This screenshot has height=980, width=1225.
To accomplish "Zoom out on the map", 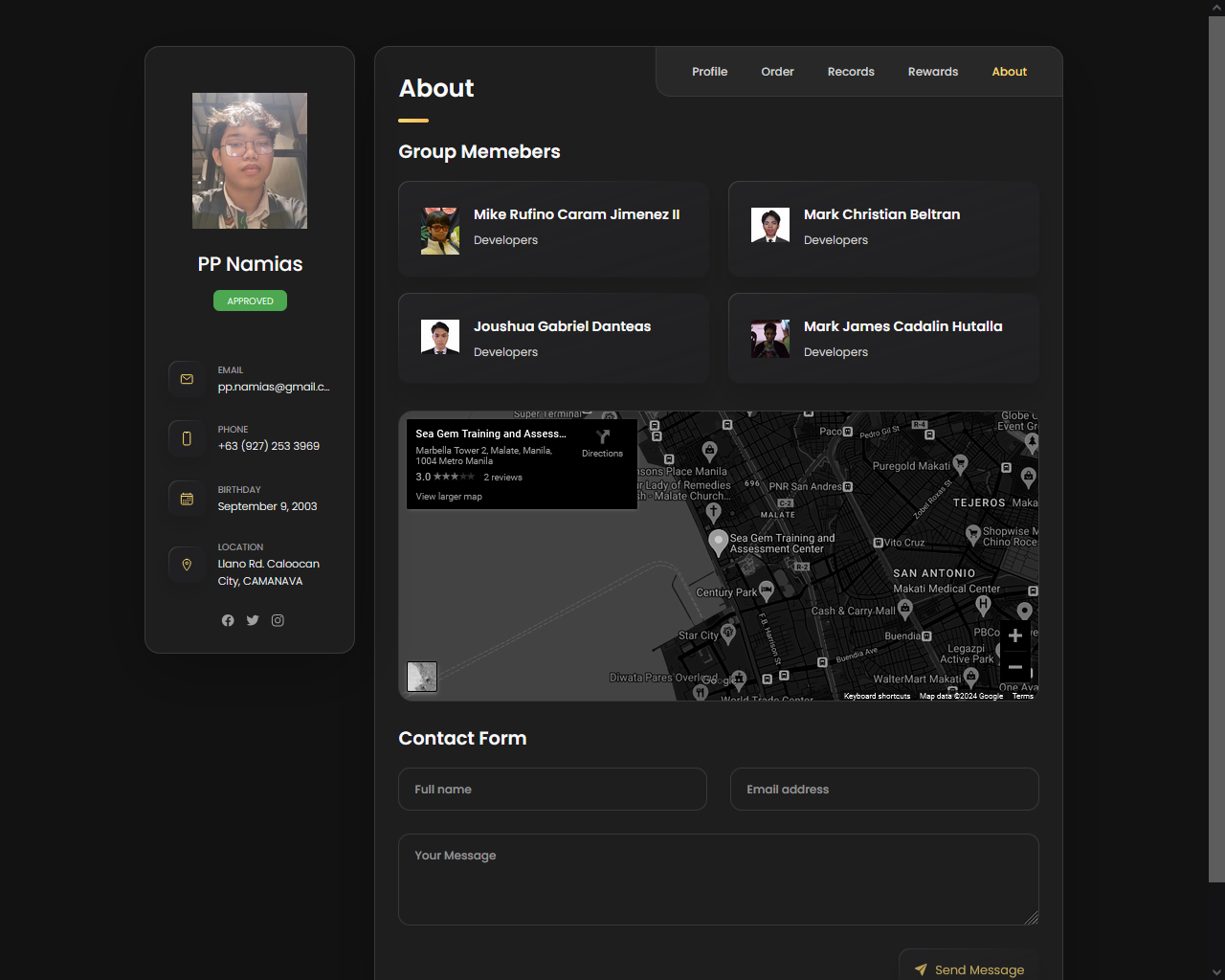I will pyautogui.click(x=1015, y=667).
